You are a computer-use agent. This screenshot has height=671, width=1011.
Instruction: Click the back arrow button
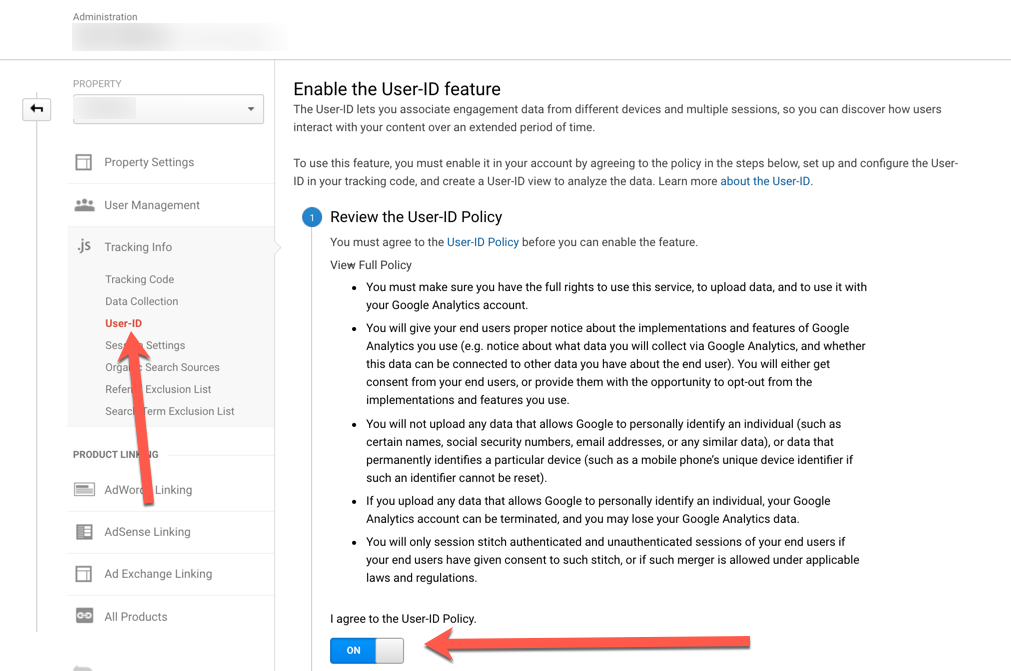pos(37,109)
